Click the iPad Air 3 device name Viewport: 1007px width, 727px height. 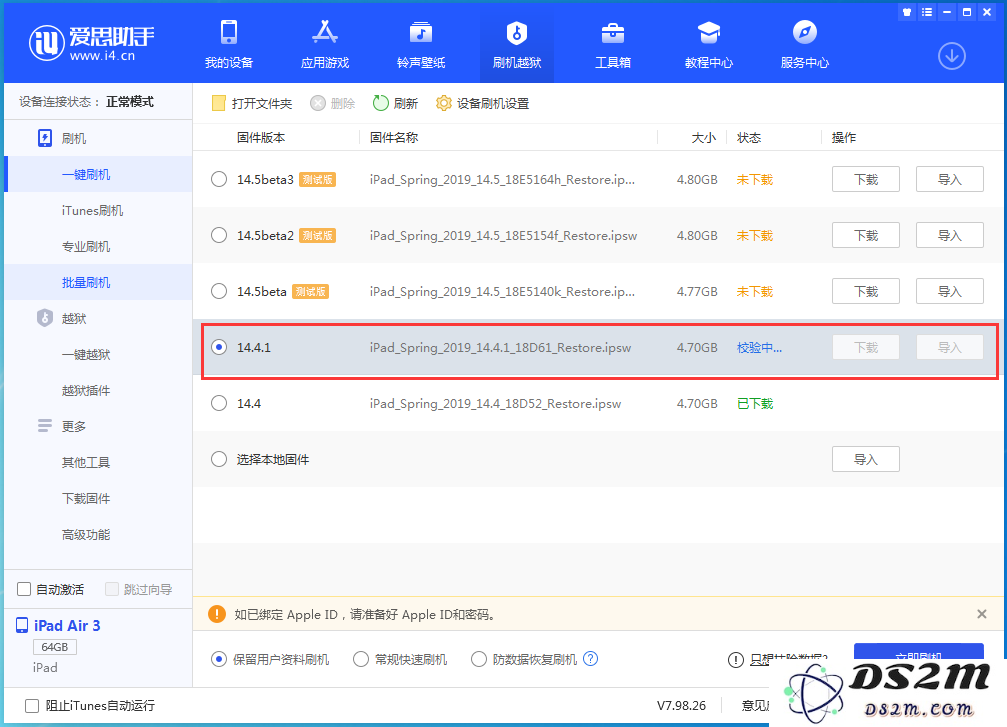pos(67,626)
